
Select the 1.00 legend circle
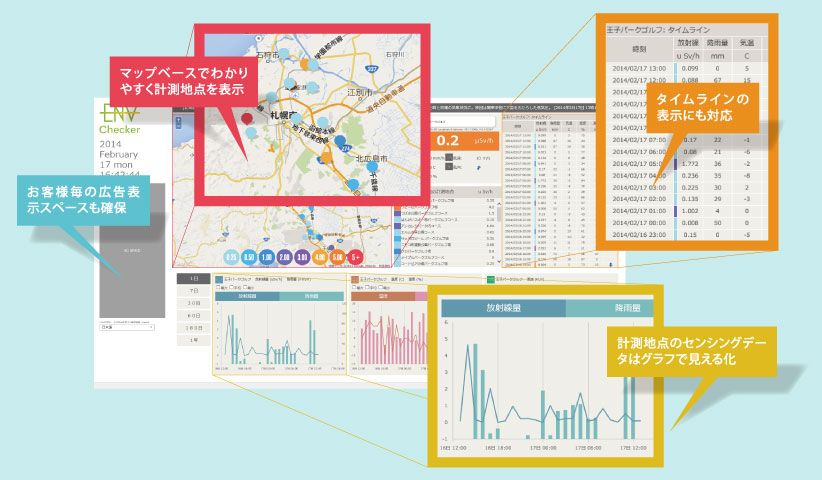(267, 257)
